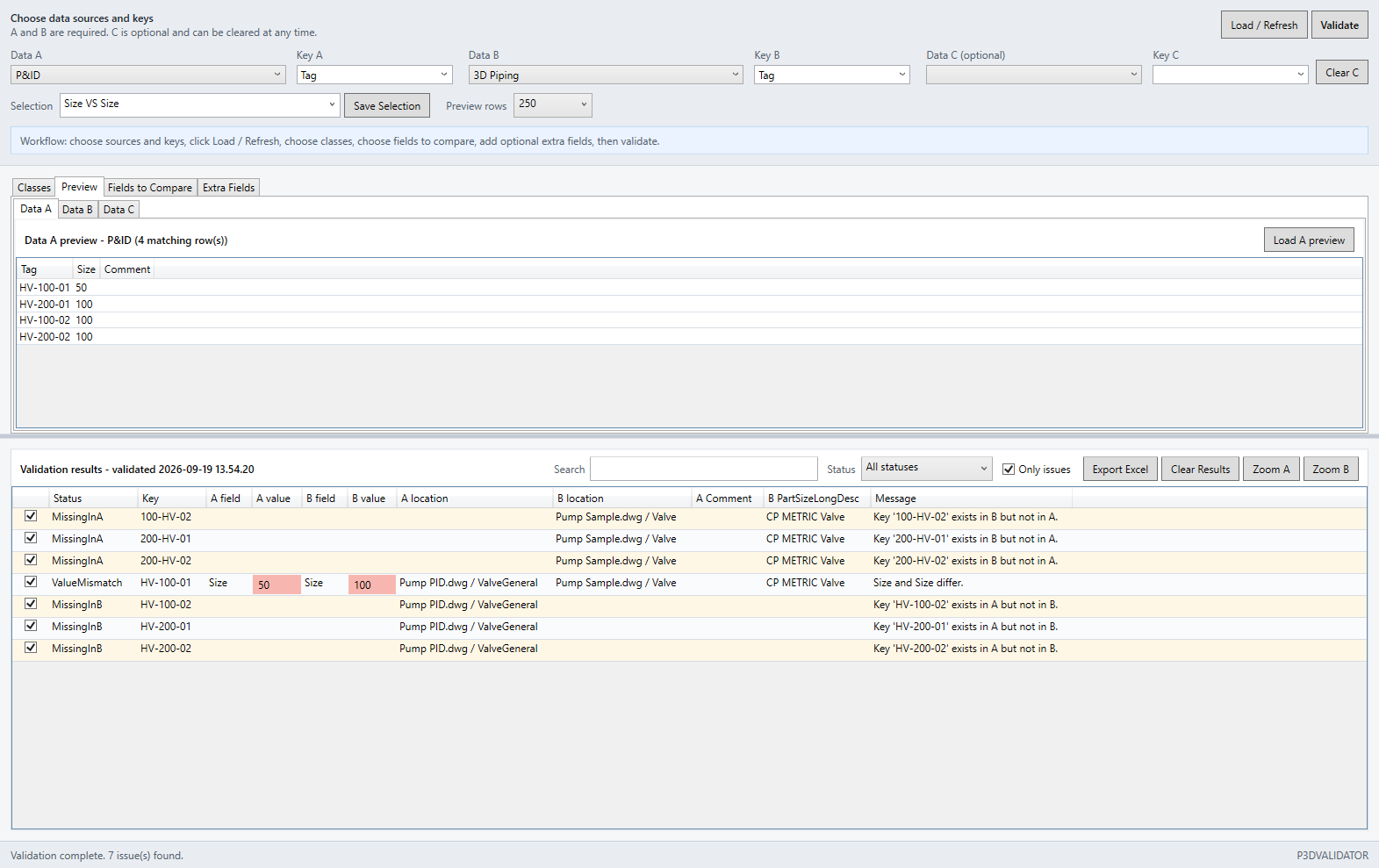1379x868 pixels.
Task: Open the Data B source dropdown
Action: tap(607, 75)
